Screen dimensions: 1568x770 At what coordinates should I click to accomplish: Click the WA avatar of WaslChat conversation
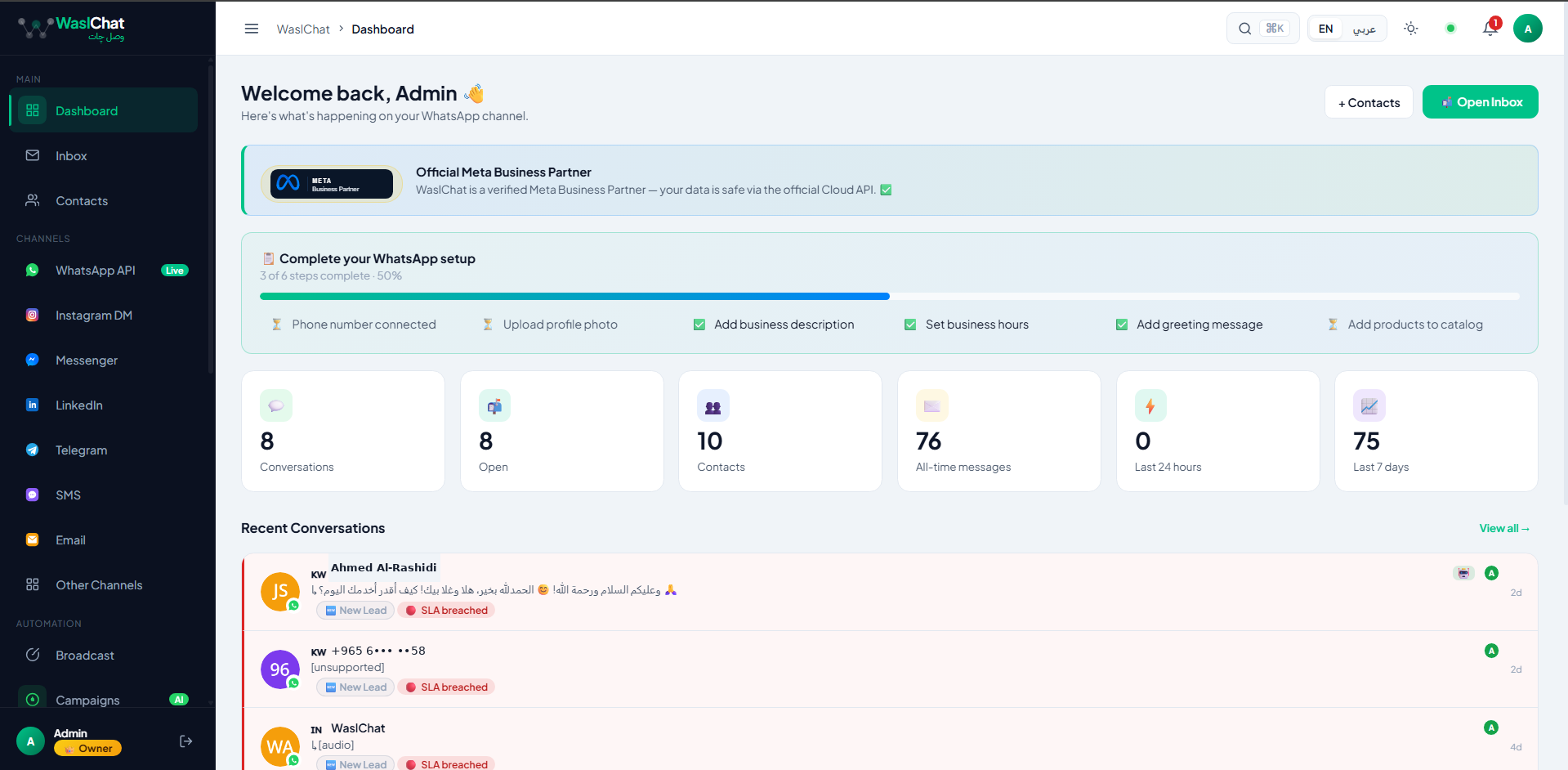point(280,746)
